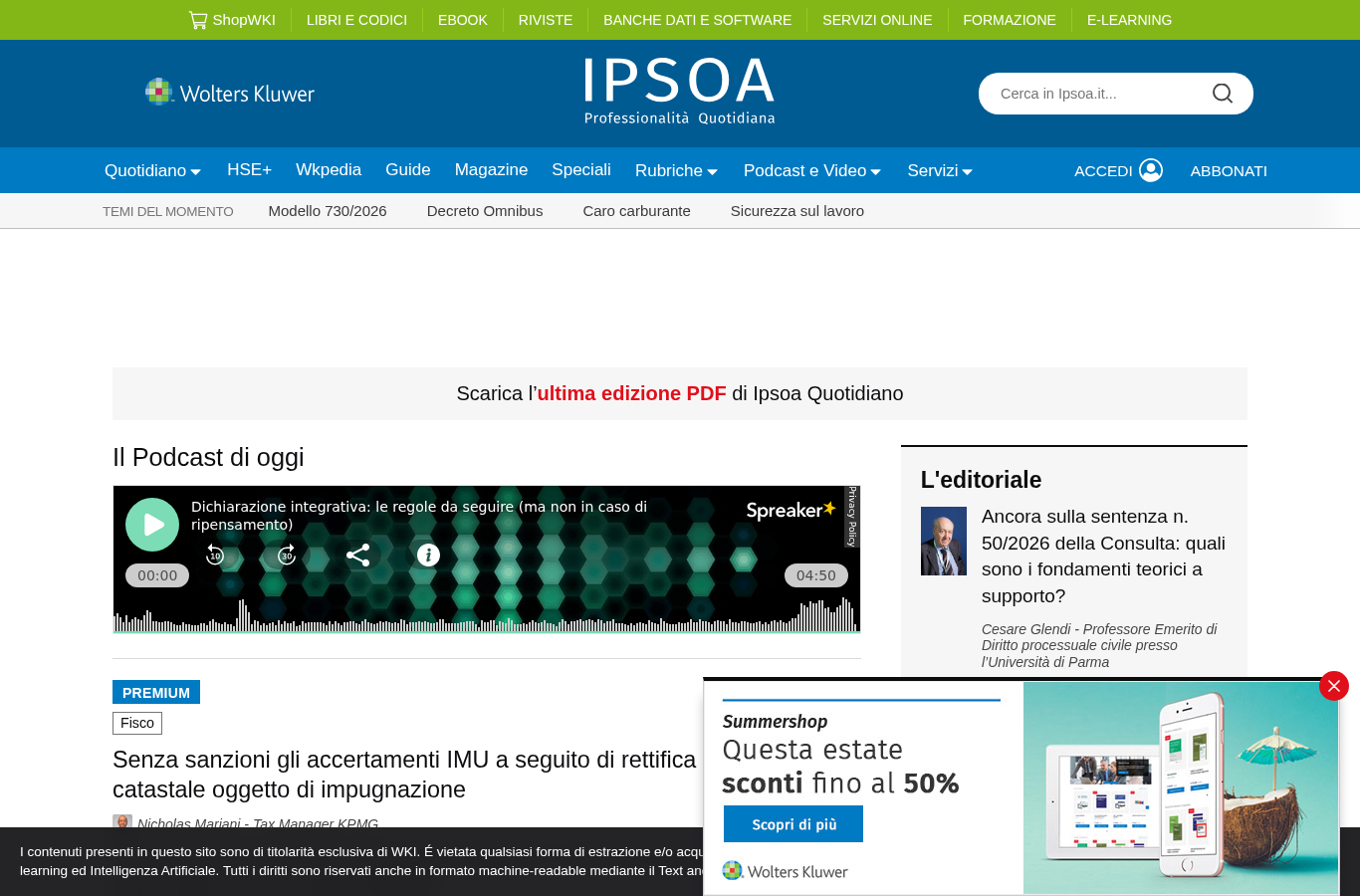Click the Summershop coconut ad image
The width and height of the screenshot is (1360, 896).
1181,787
